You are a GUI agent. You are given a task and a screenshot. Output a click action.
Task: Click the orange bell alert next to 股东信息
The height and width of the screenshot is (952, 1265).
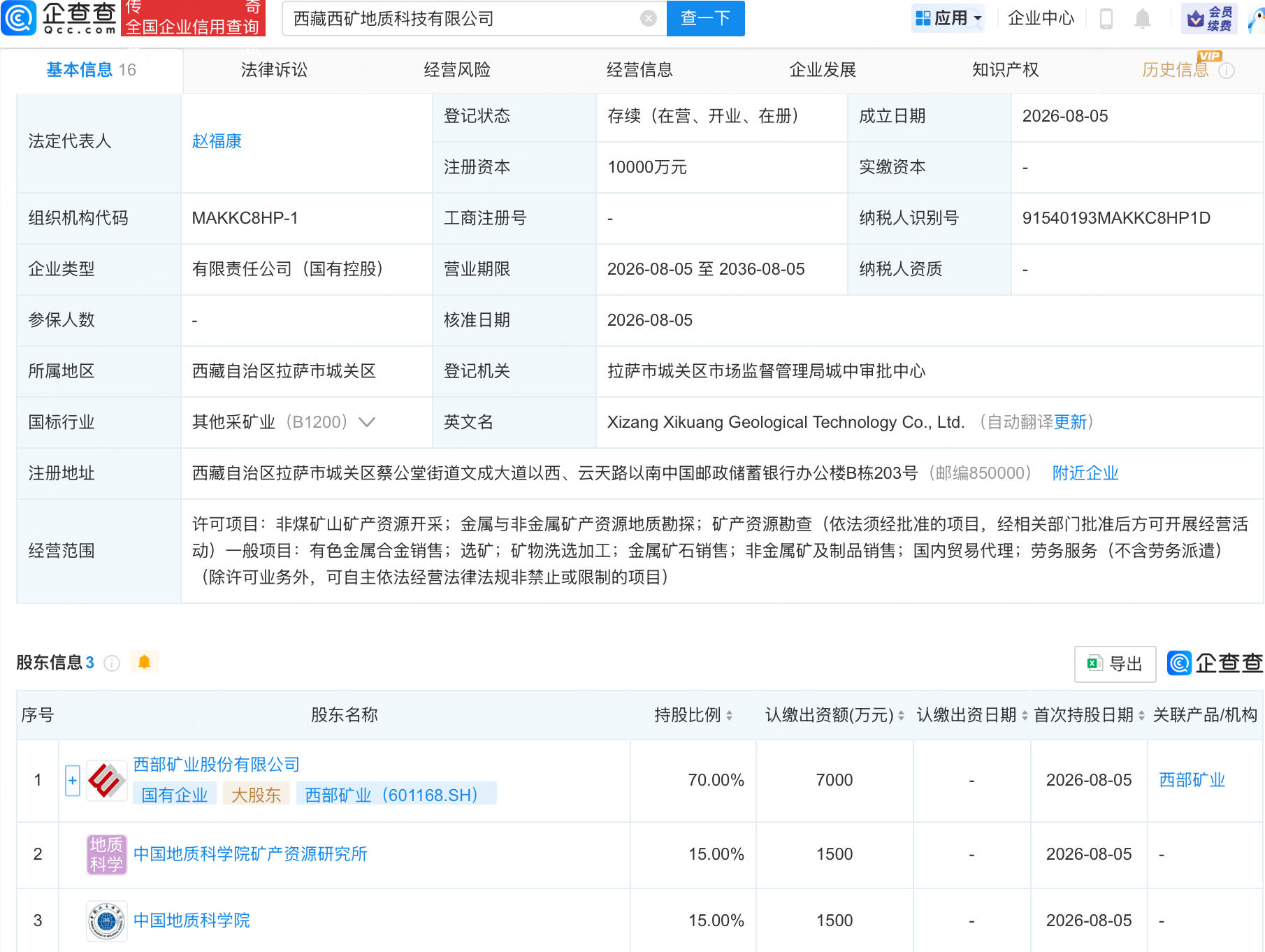click(145, 662)
